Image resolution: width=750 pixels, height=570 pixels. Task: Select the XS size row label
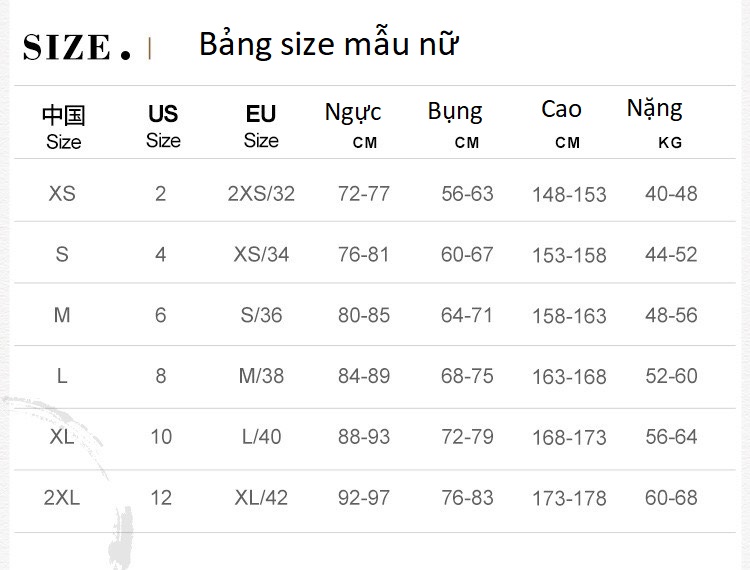(x=62, y=193)
